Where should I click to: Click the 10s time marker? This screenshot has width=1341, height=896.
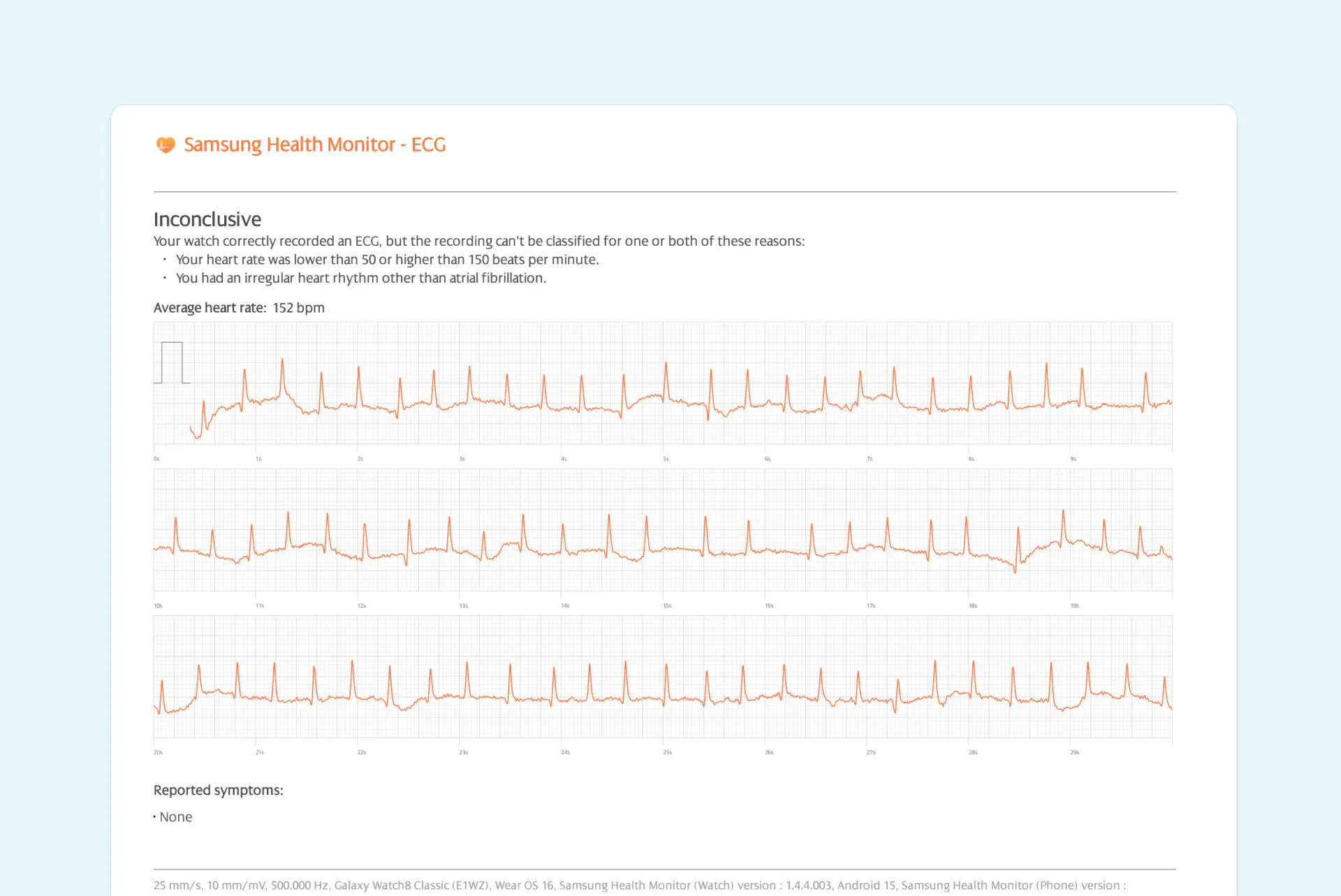158,605
